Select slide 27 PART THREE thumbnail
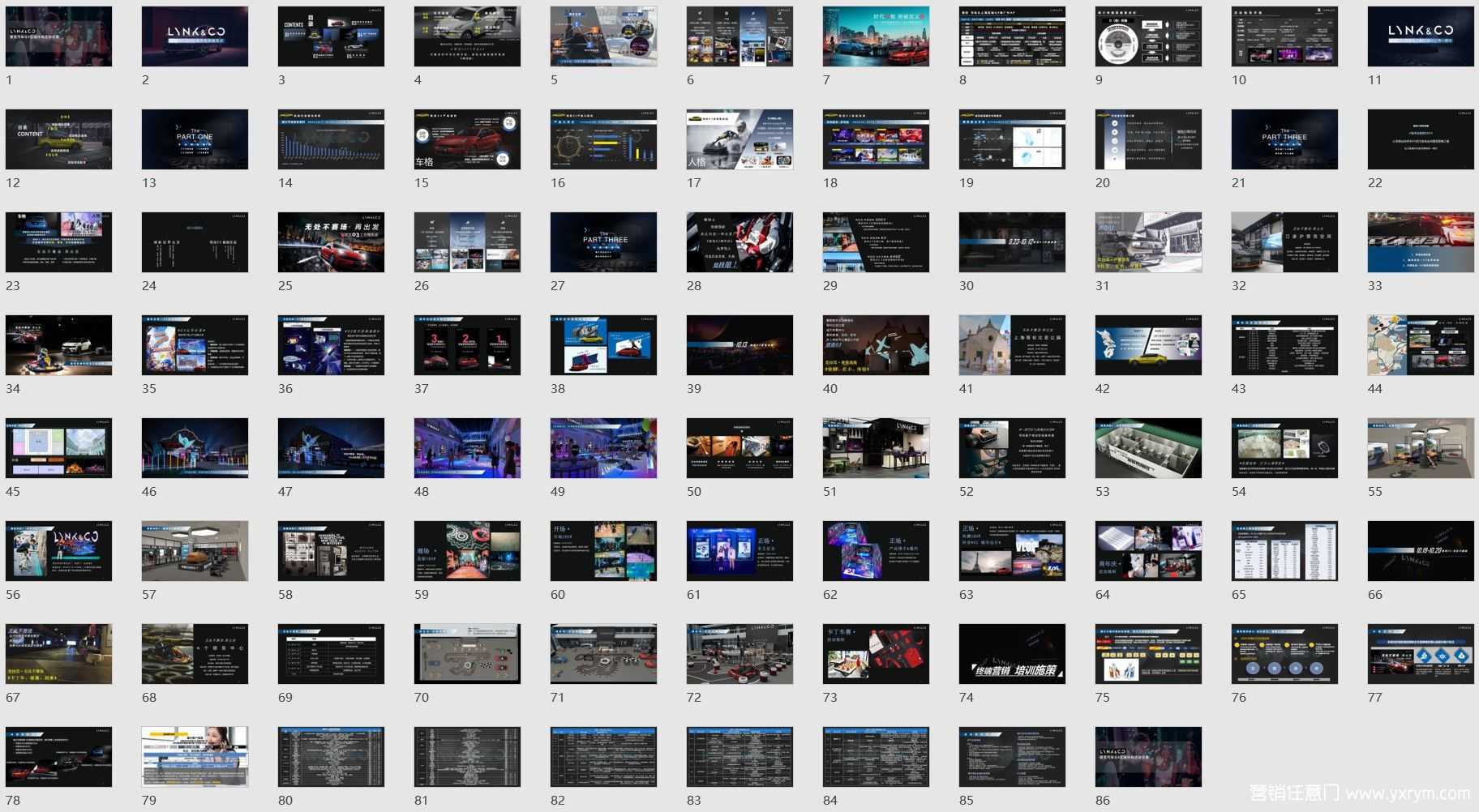 click(x=603, y=242)
